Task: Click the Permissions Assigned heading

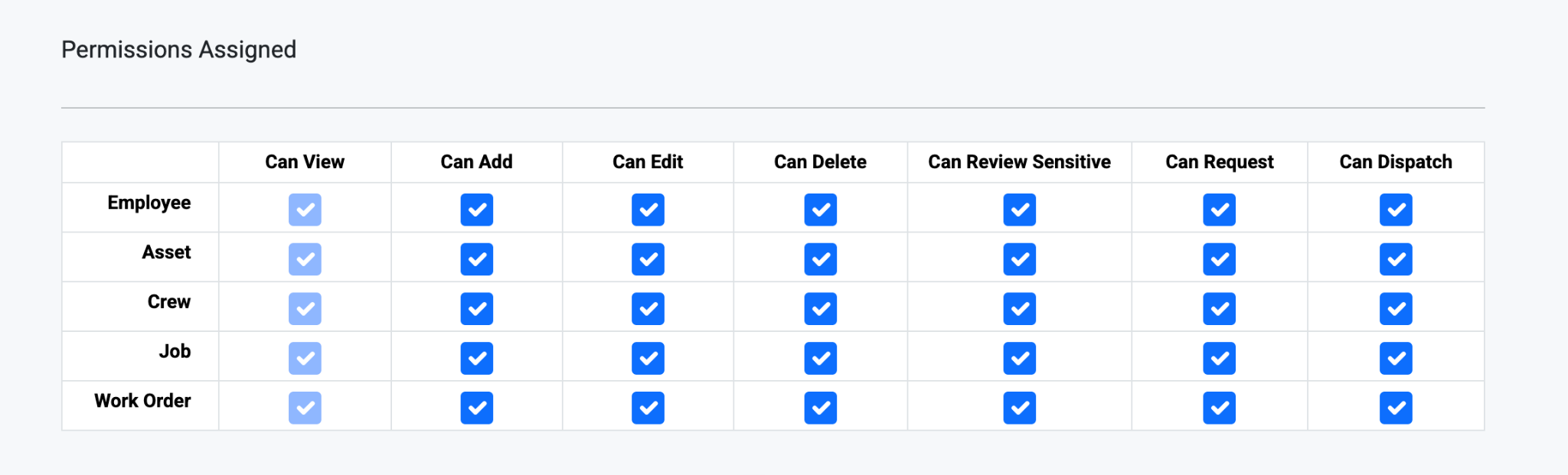Action: (178, 50)
